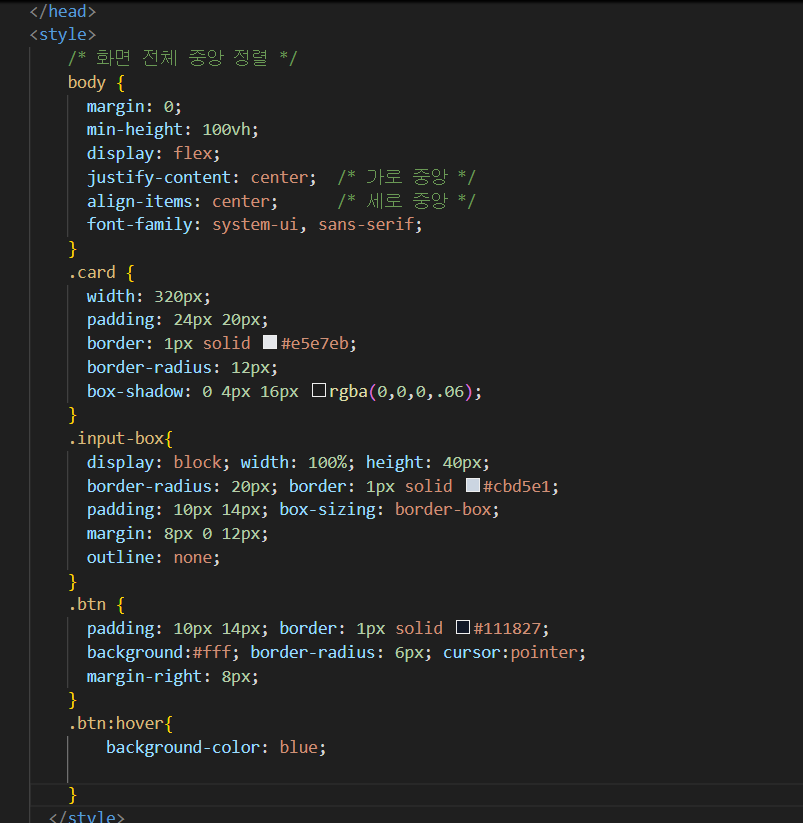Click the closing </head> tag

63,12
